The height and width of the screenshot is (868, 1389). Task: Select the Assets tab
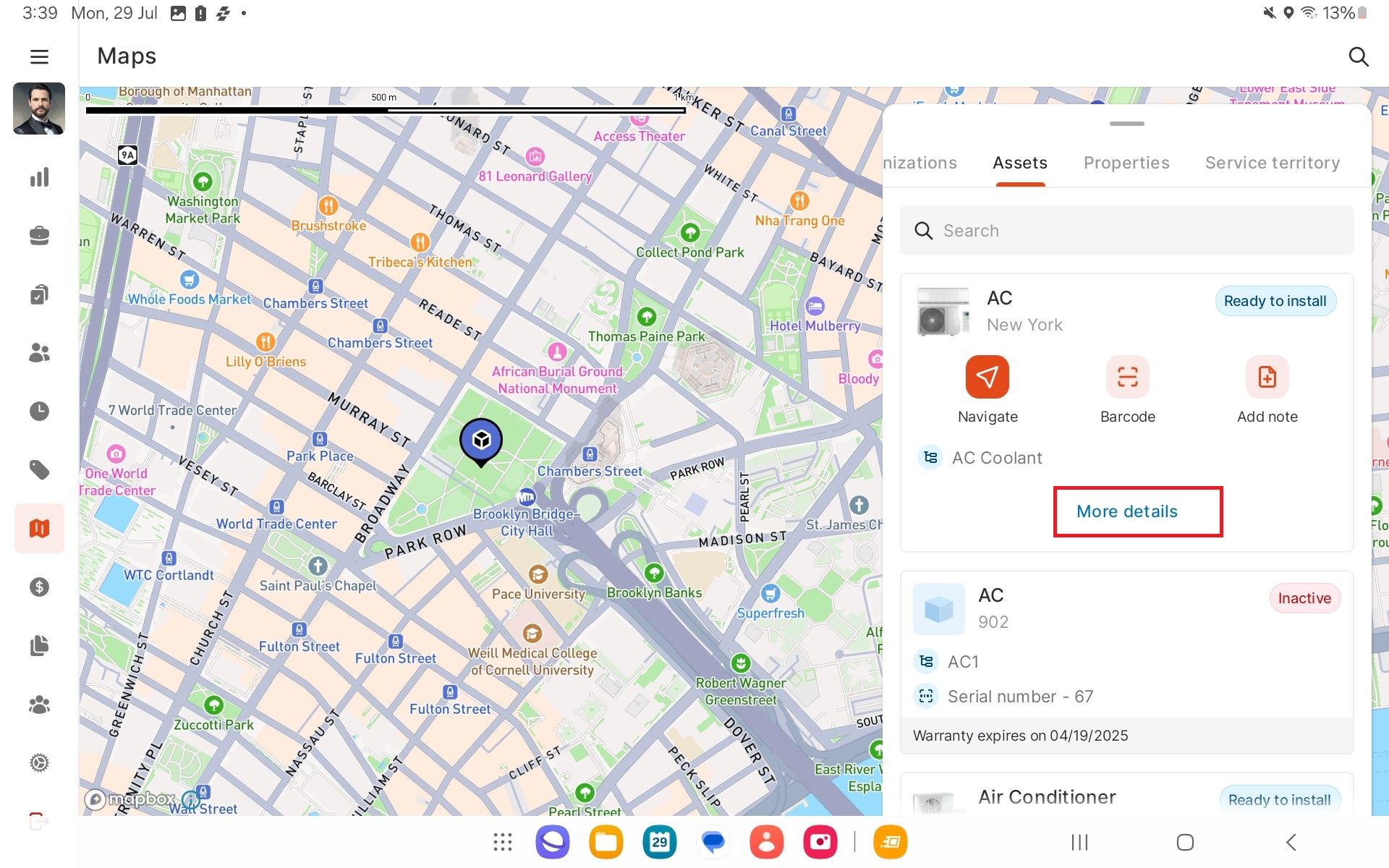[1019, 163]
